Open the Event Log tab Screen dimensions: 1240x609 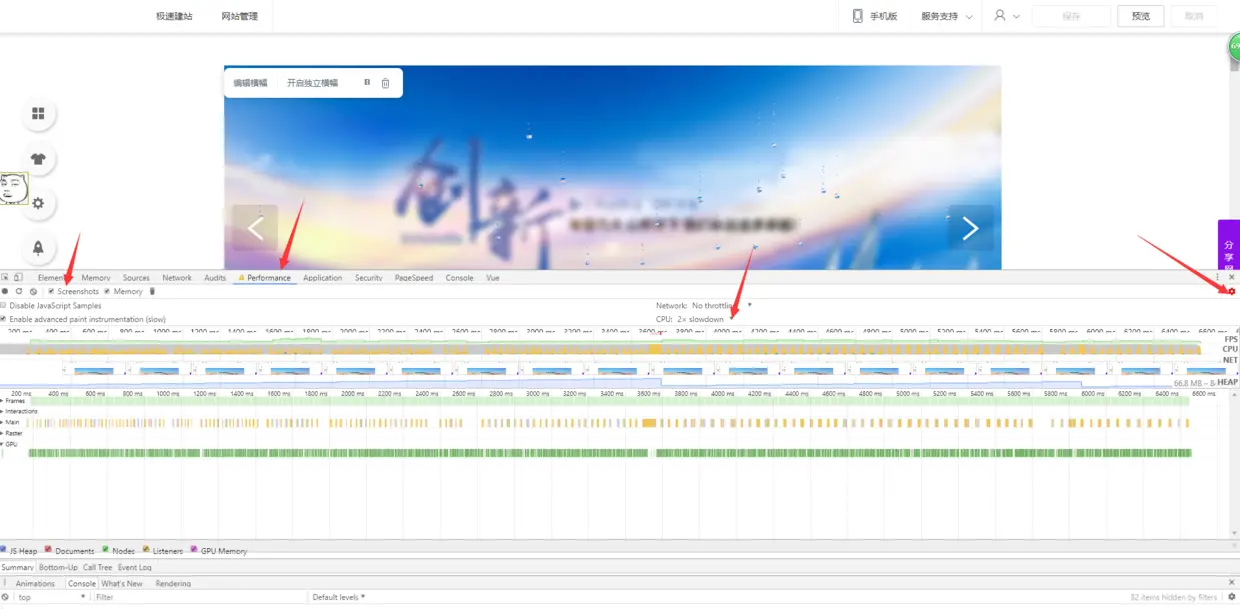tap(135, 567)
